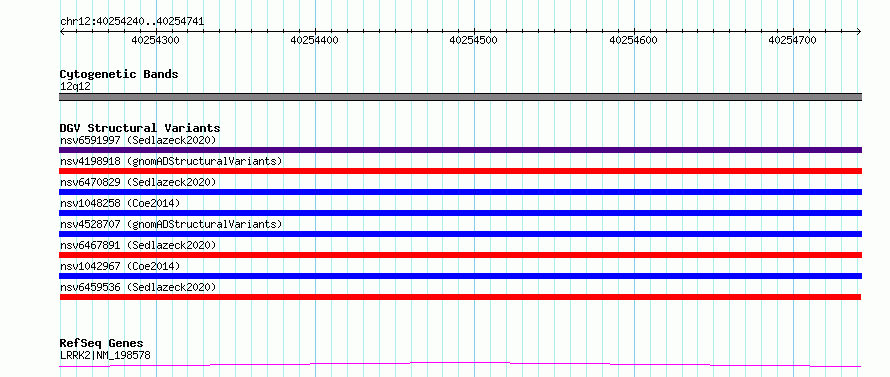Click the blue bar under nsv1048258
The image size is (890, 377).
click(460, 213)
